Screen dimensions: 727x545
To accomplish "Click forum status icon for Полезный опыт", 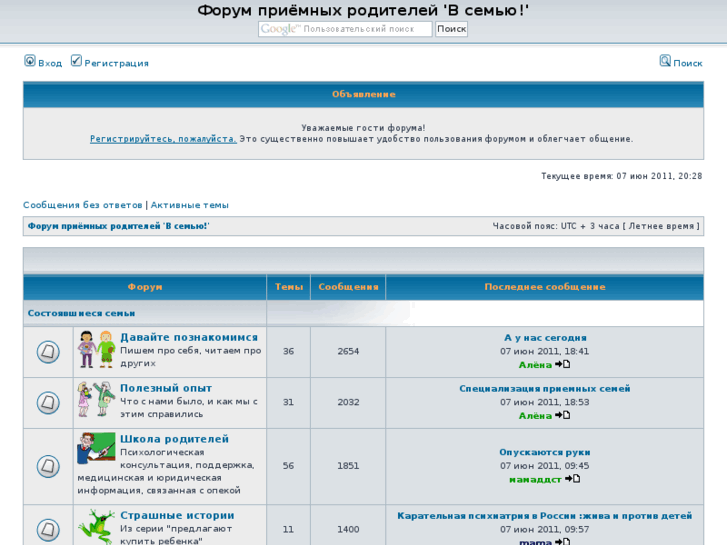I will point(48,403).
